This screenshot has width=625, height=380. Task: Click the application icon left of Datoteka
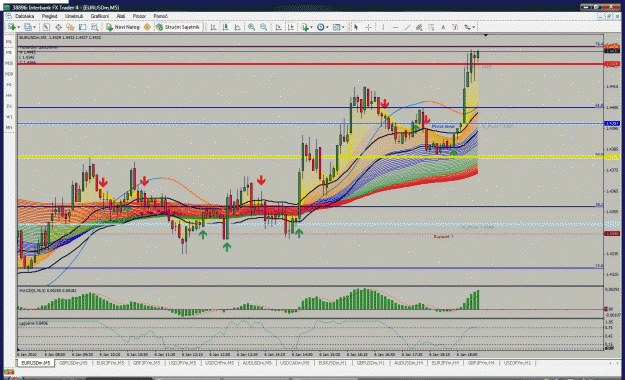pos(8,16)
